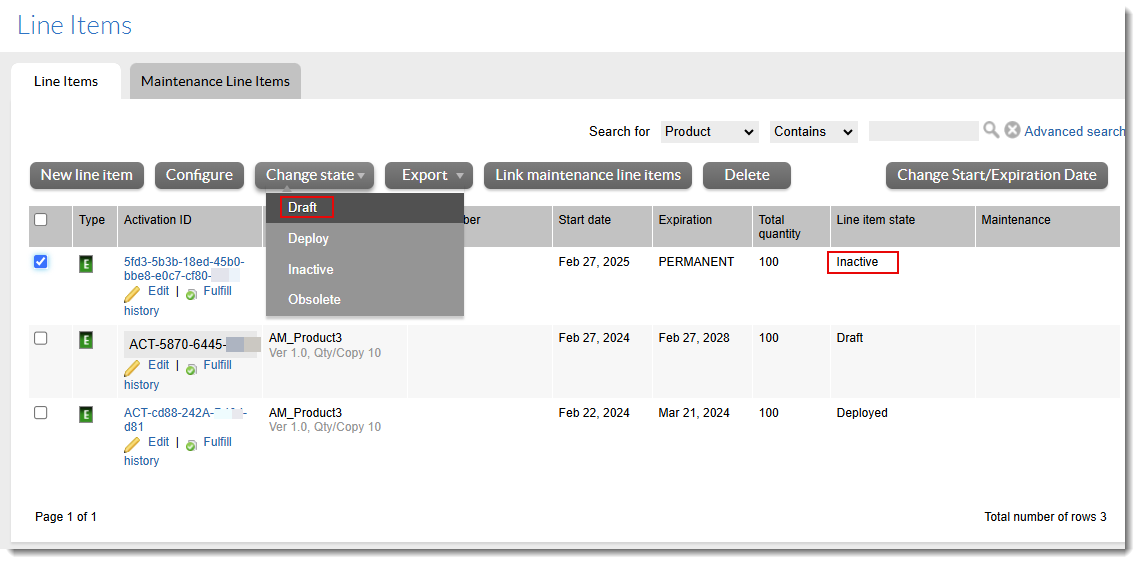Select Draft from Change state menu
1140x564 pixels.
click(x=303, y=207)
